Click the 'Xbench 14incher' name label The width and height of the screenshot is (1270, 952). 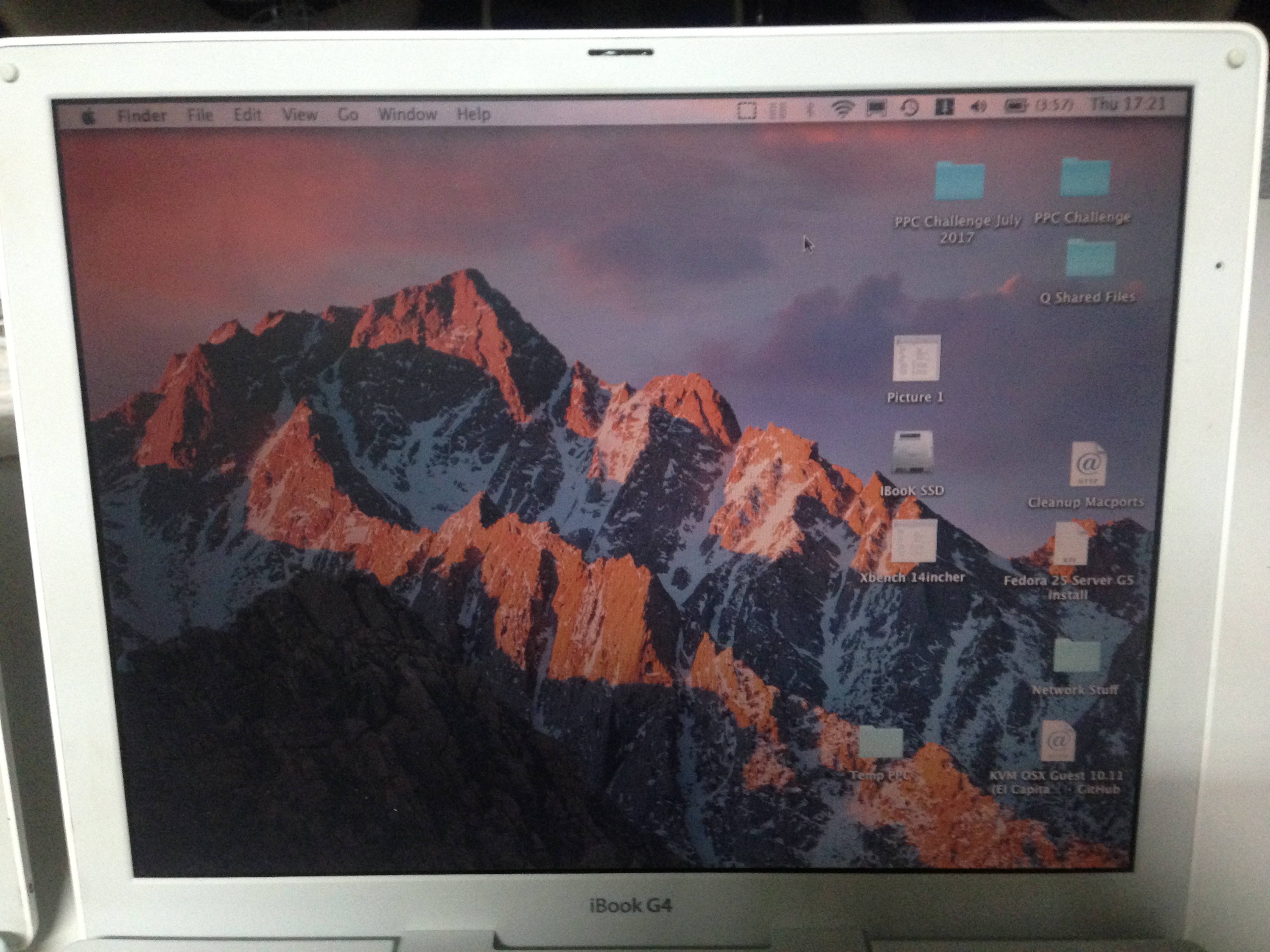pyautogui.click(x=912, y=577)
